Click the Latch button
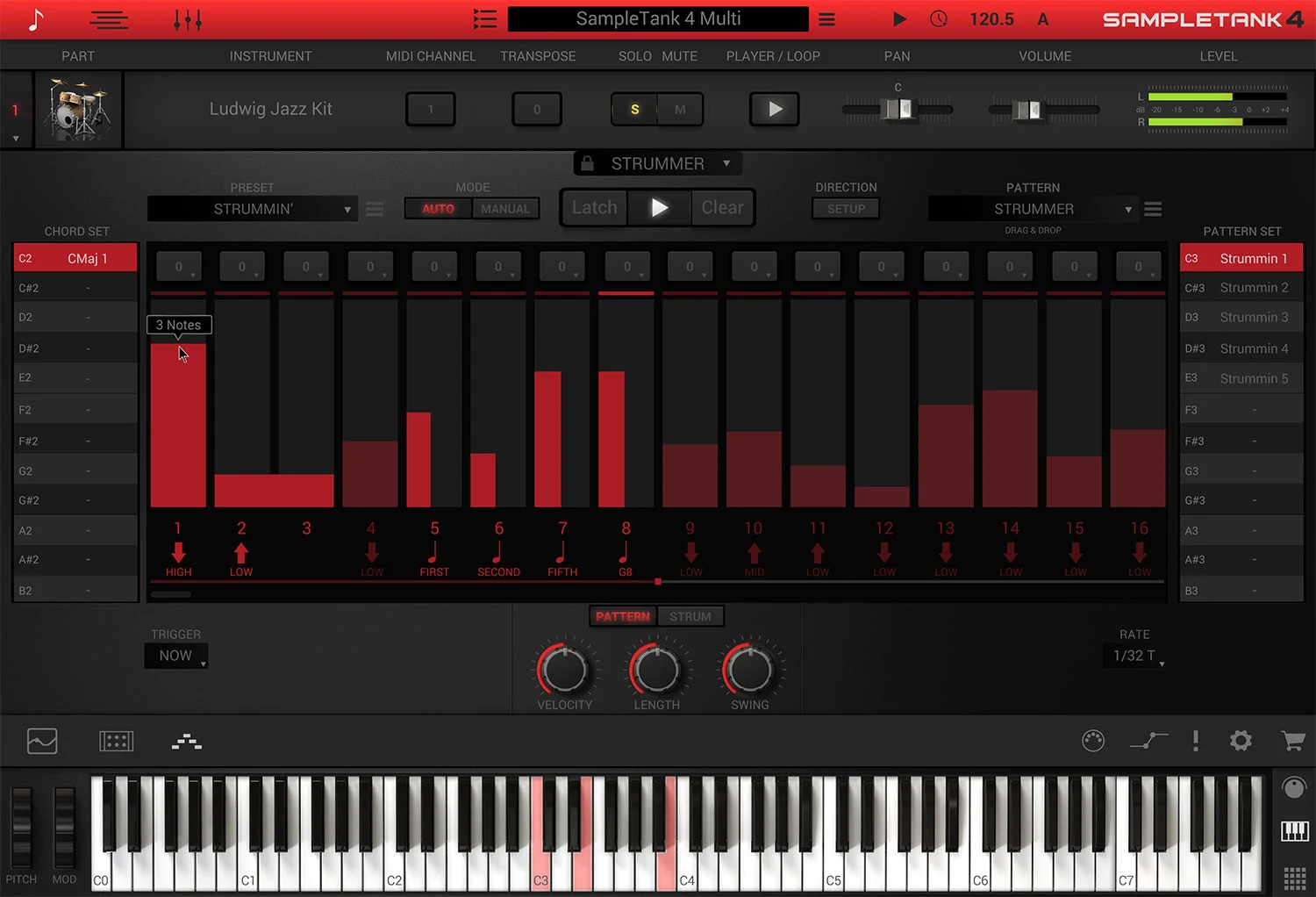The width and height of the screenshot is (1316, 897). coord(594,207)
